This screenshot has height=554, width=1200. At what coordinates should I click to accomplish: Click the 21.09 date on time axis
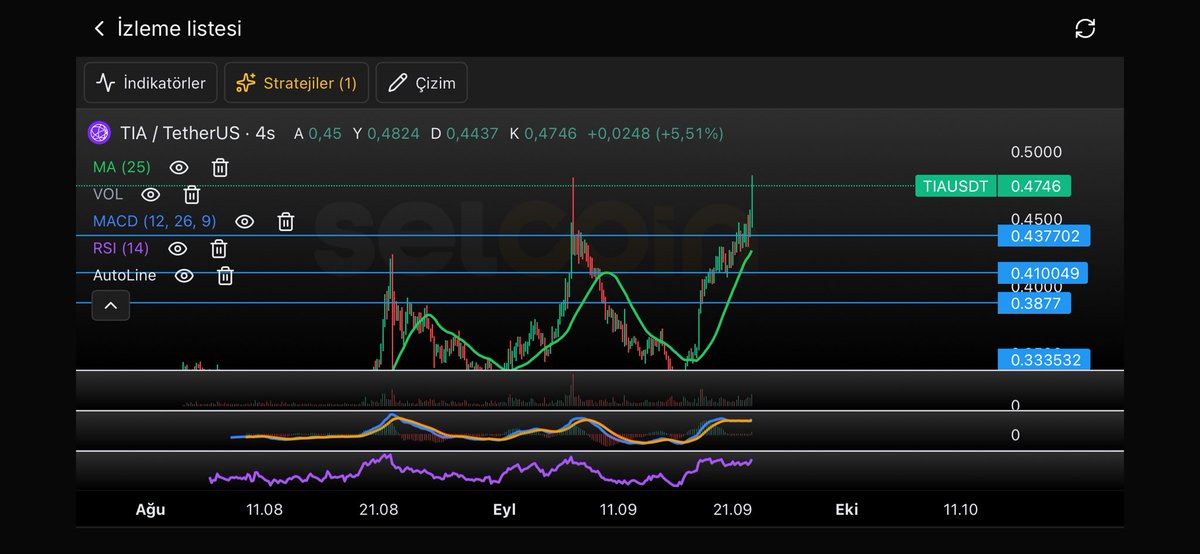(x=733, y=509)
